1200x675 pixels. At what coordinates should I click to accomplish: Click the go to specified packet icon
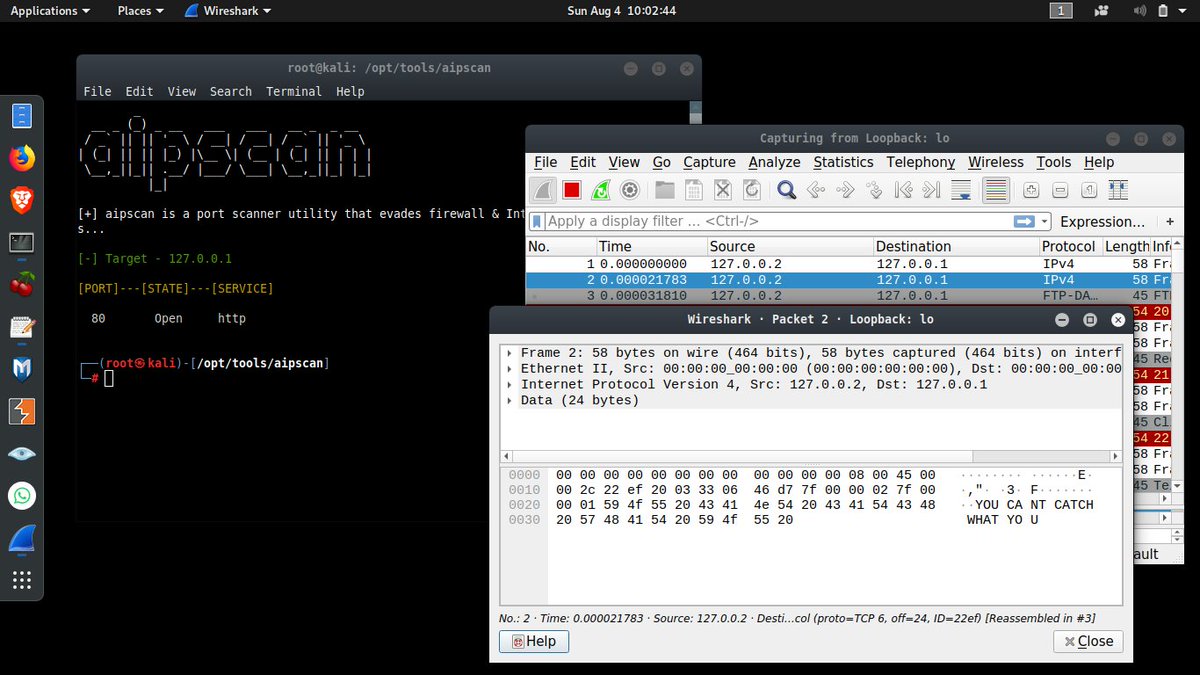(x=874, y=190)
